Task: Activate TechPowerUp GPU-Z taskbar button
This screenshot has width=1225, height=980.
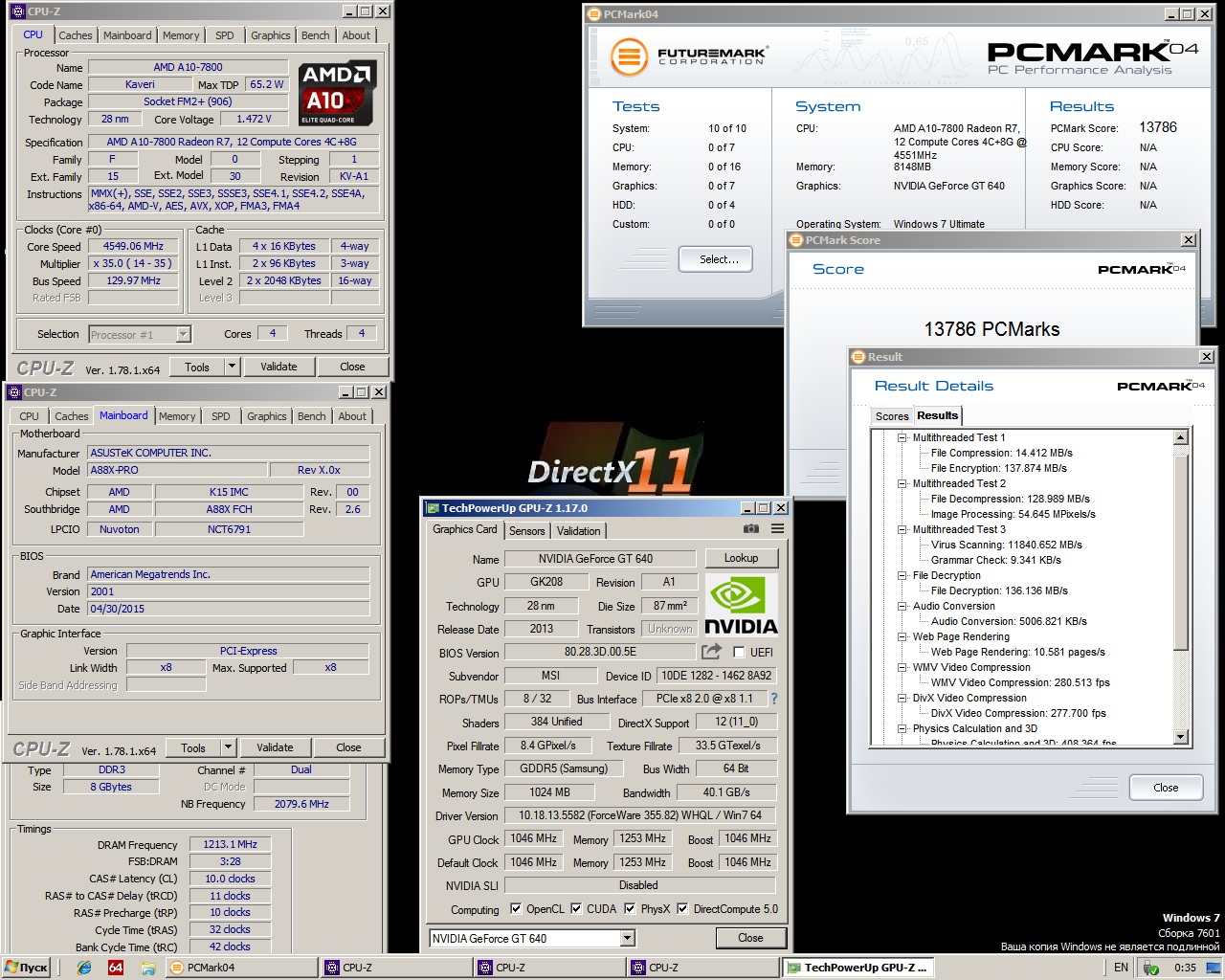Action: click(857, 968)
